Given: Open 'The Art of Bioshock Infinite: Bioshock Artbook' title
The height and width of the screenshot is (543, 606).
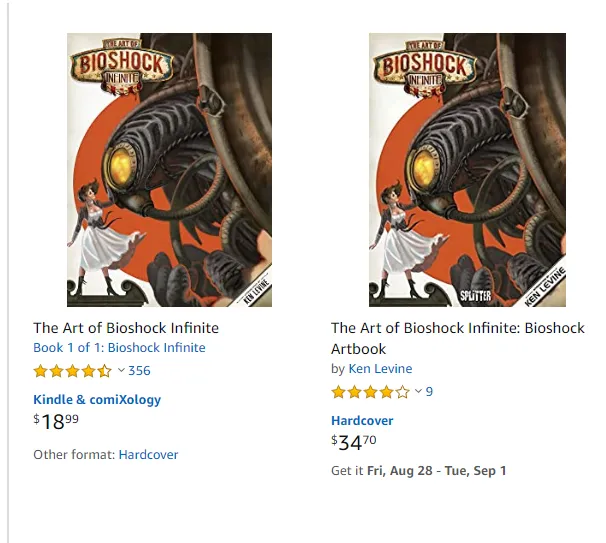Looking at the screenshot, I should click(458, 338).
